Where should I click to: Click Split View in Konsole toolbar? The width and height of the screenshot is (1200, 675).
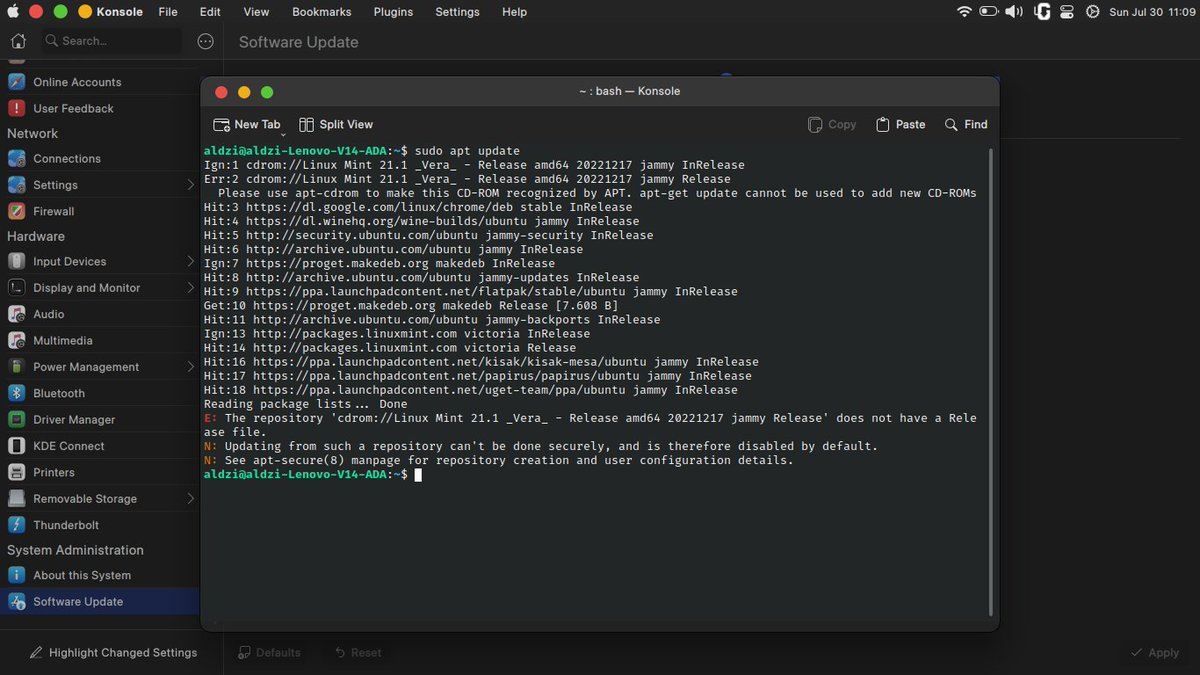click(336, 124)
